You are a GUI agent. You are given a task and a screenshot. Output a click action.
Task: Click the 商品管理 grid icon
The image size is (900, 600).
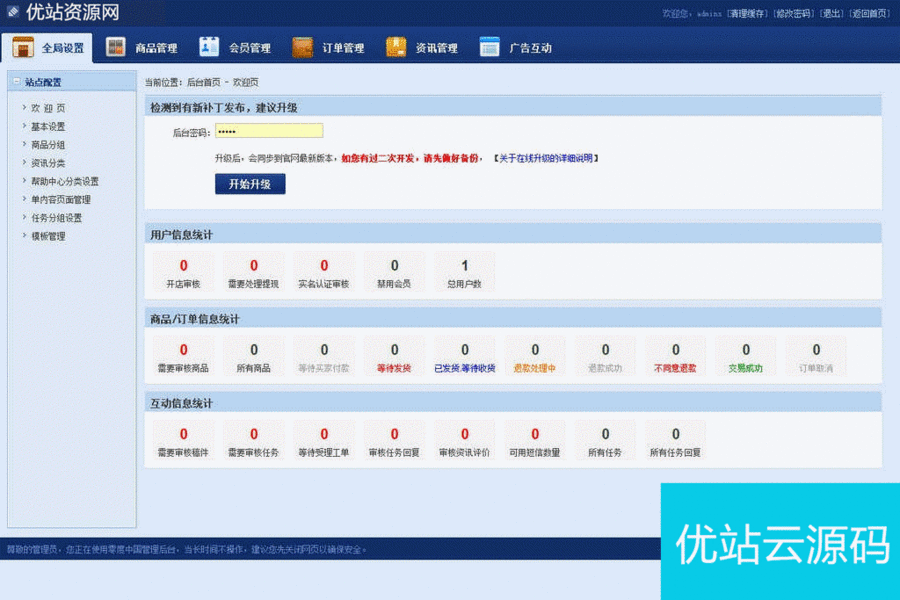[115, 47]
